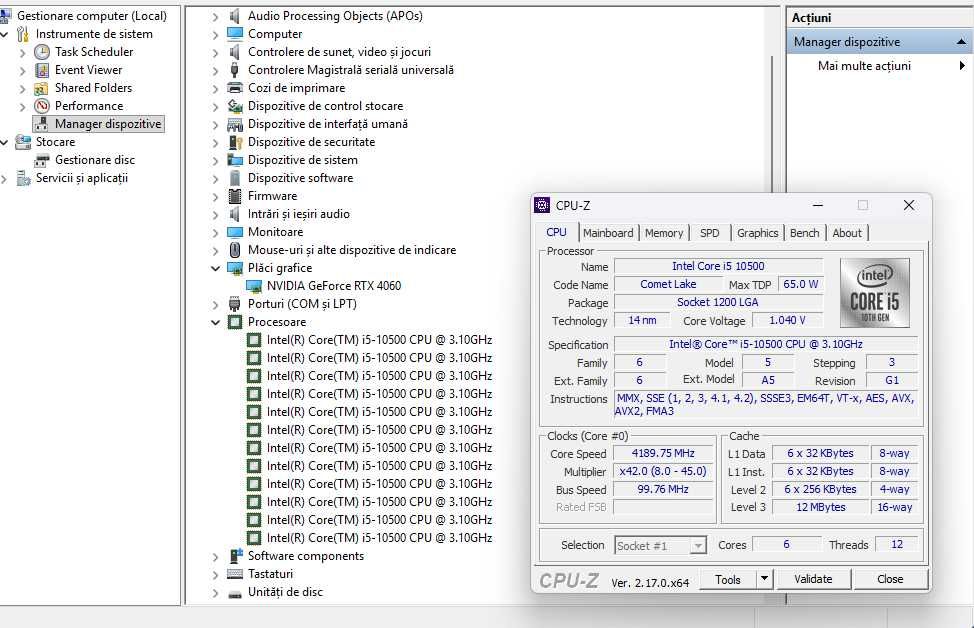Viewport: 974px width, 628px height.
Task: Collapse the Manager dispozitive actions header arrow
Action: (961, 42)
